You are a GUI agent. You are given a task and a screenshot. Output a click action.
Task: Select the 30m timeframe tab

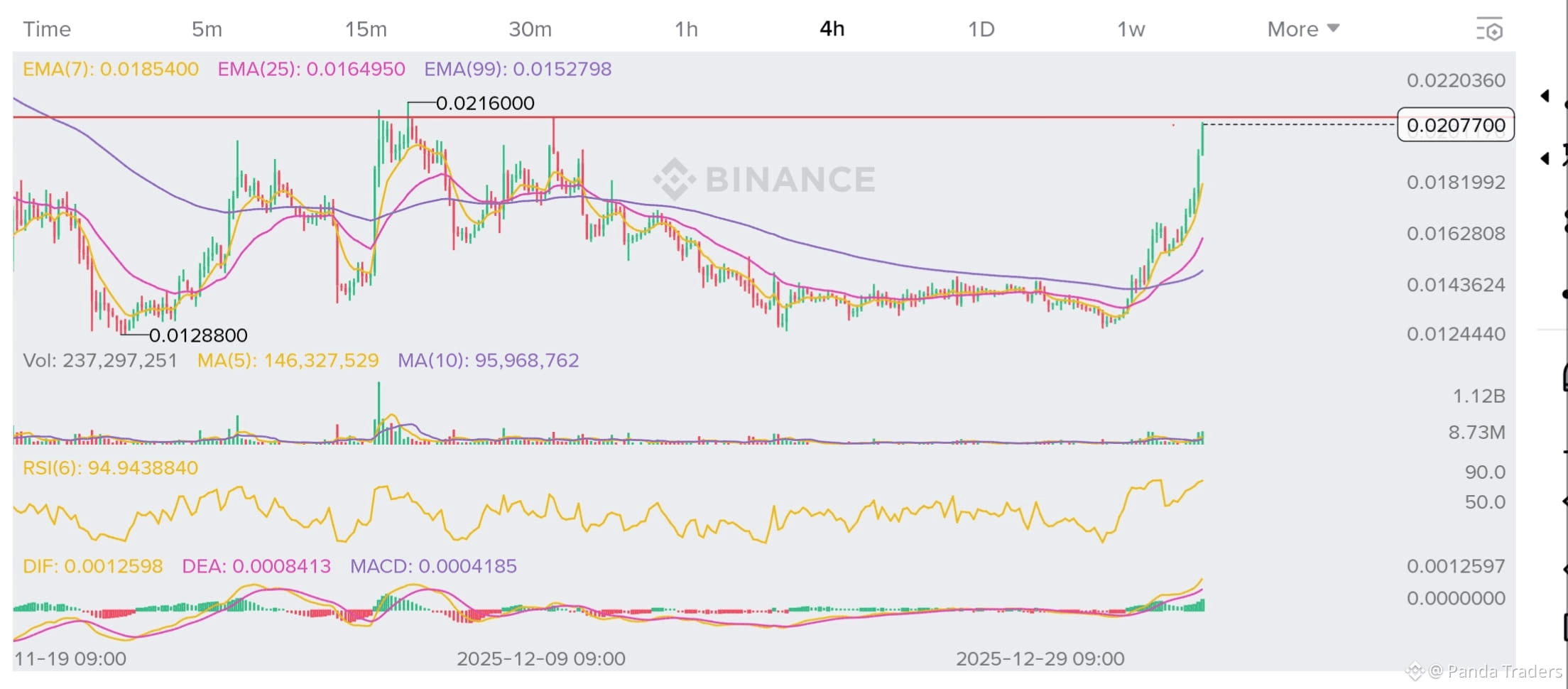(x=530, y=29)
